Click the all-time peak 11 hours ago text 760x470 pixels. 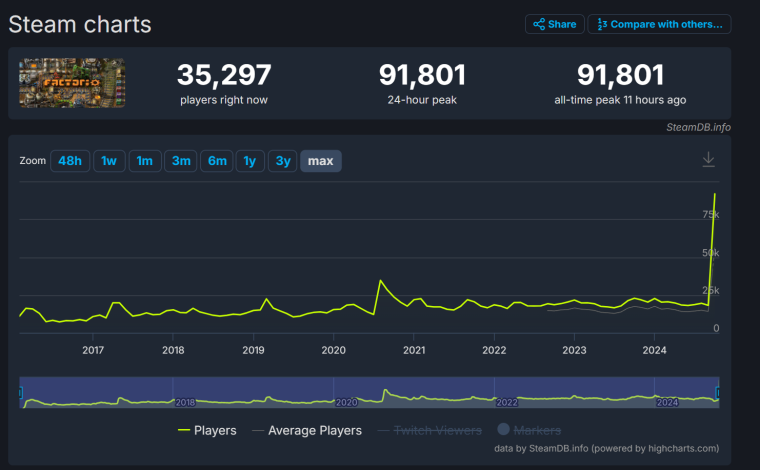click(620, 100)
